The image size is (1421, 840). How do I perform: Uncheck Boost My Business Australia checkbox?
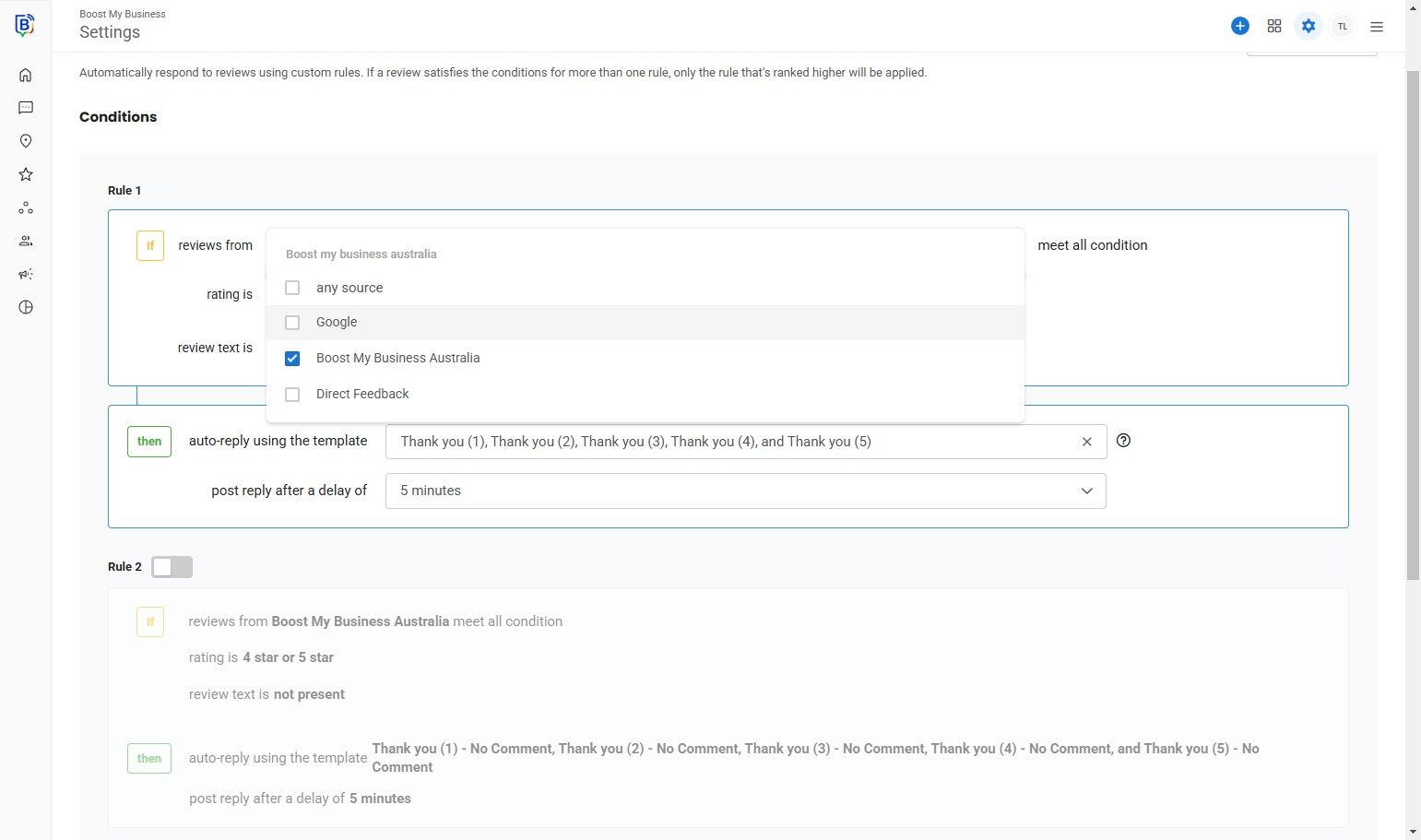[292, 359]
